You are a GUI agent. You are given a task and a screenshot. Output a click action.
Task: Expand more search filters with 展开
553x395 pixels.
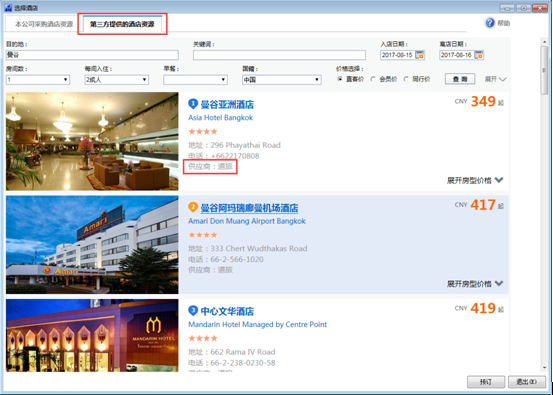[x=495, y=79]
